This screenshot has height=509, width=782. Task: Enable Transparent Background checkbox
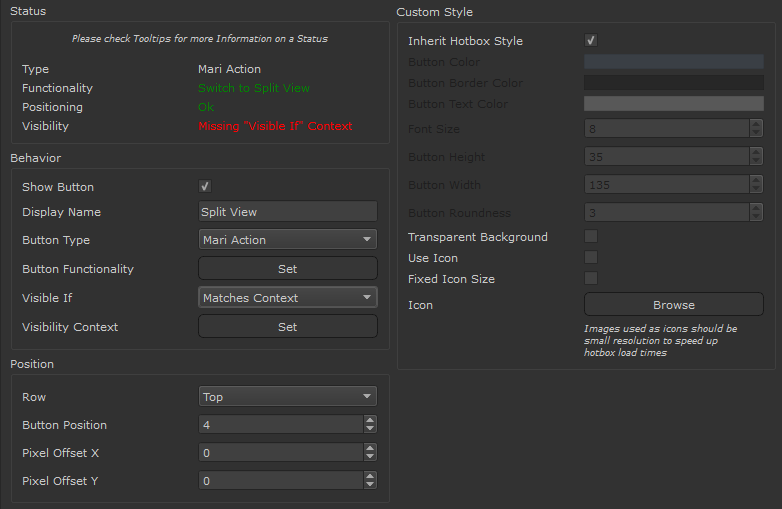[x=591, y=237]
